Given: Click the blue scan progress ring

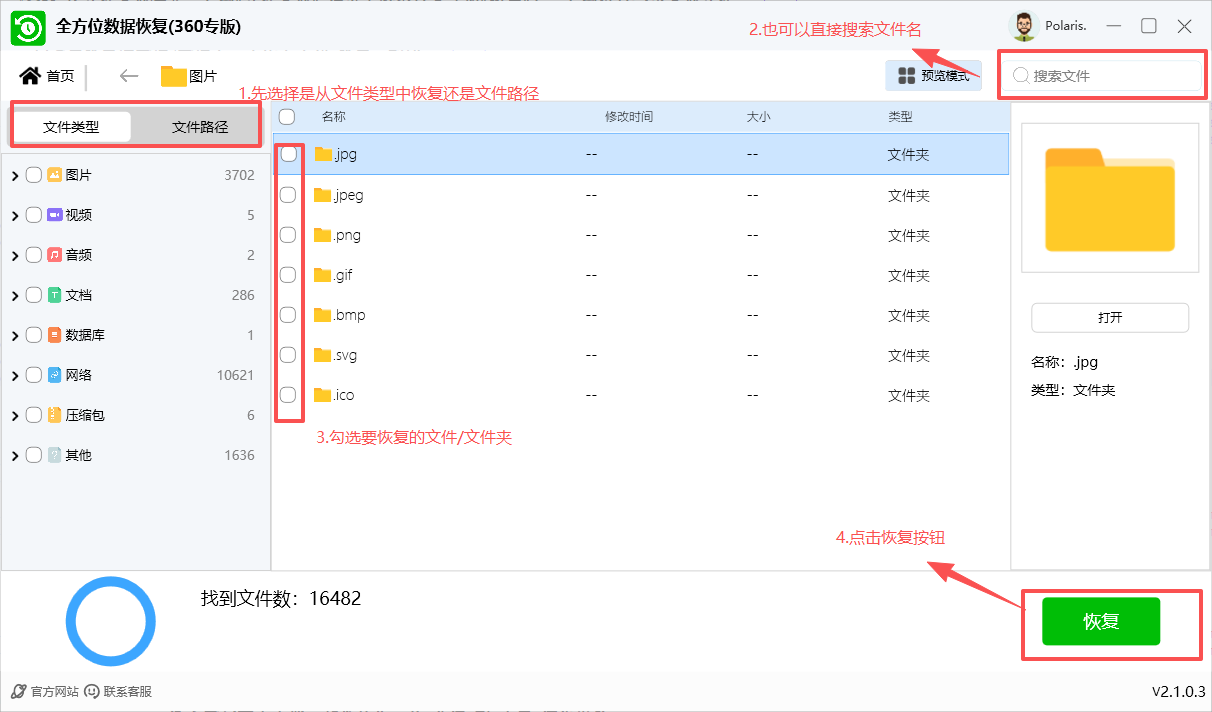Looking at the screenshot, I should 110,620.
